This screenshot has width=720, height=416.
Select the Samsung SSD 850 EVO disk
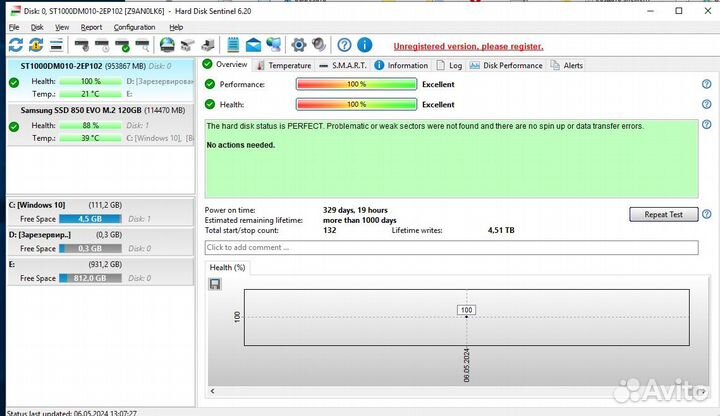101,124
